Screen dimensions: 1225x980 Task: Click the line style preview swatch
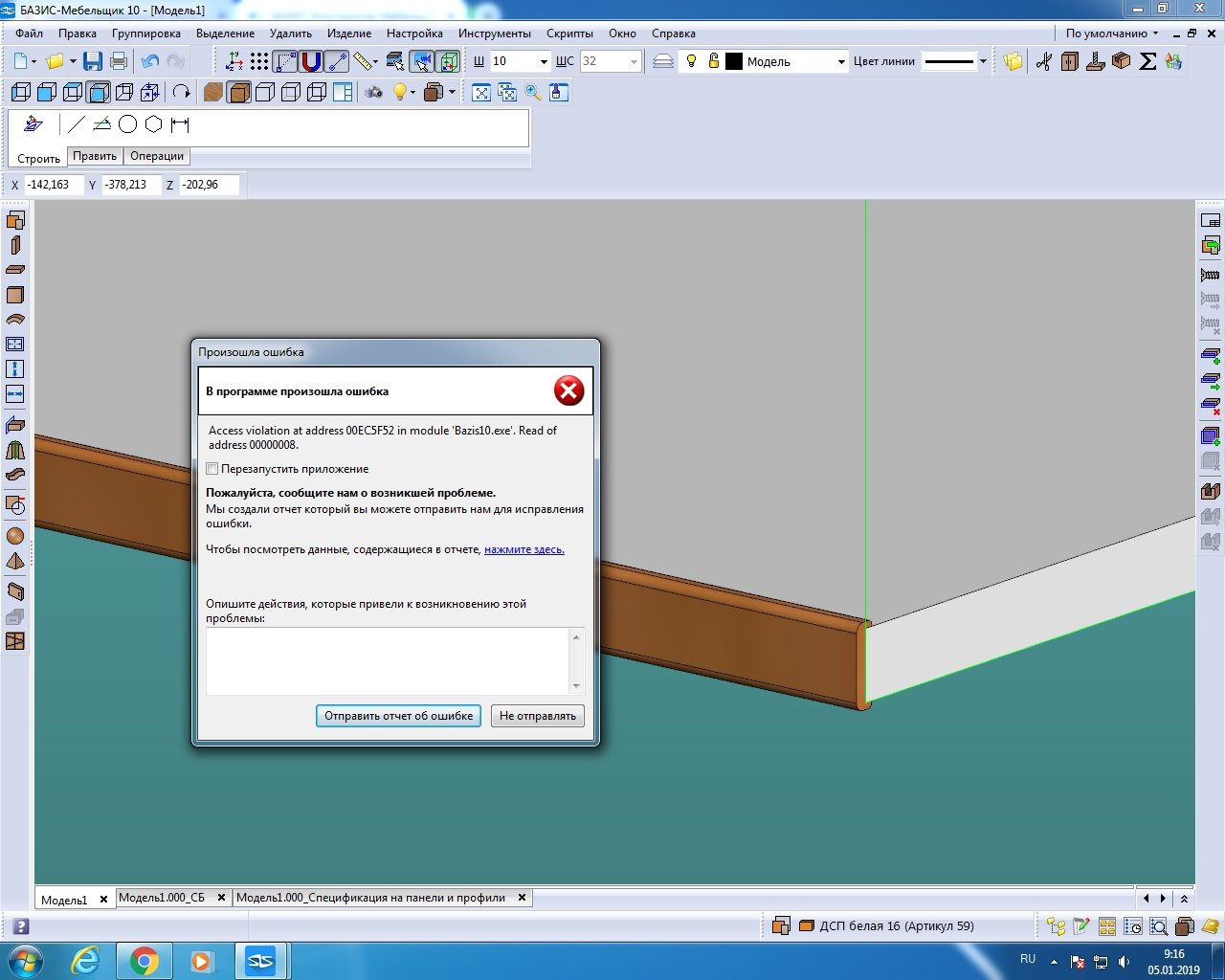coord(949,62)
